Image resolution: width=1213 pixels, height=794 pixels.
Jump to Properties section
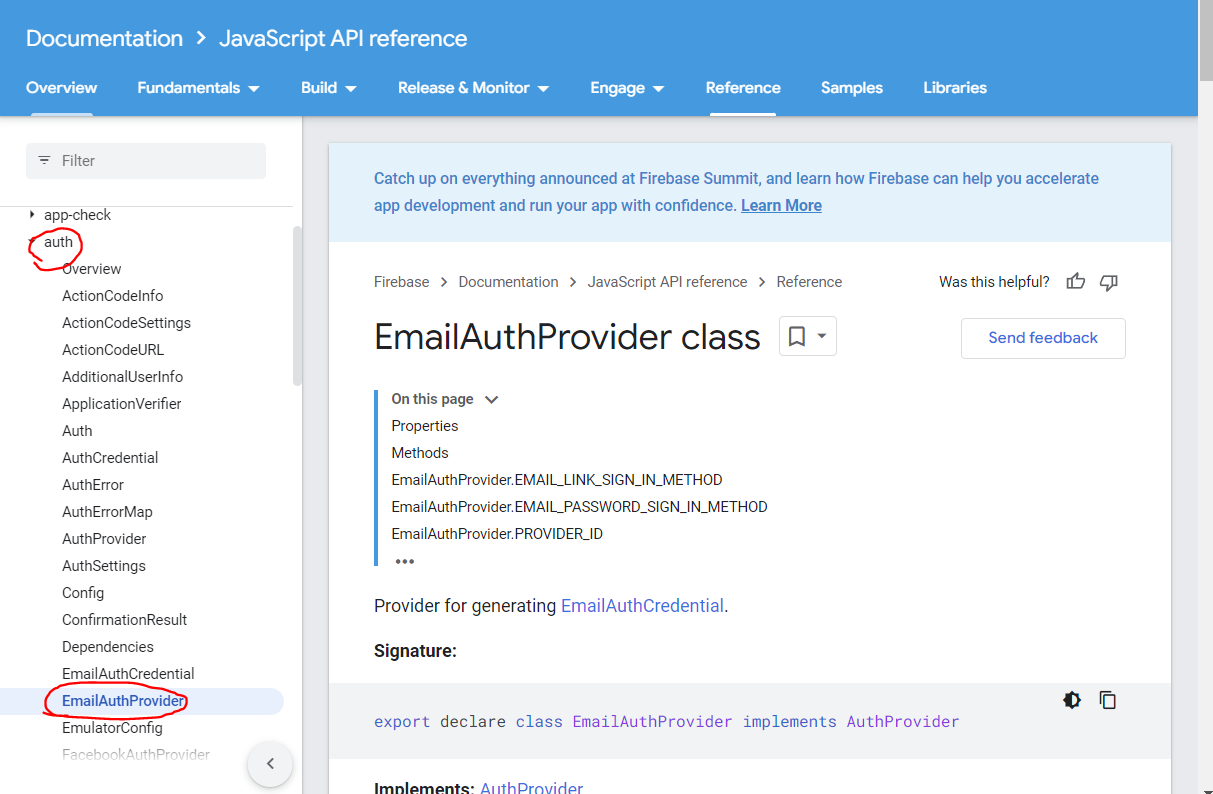click(424, 426)
